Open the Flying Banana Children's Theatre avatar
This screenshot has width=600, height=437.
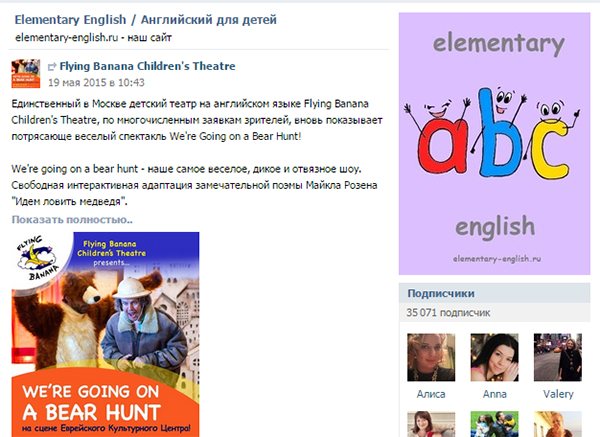point(26,73)
